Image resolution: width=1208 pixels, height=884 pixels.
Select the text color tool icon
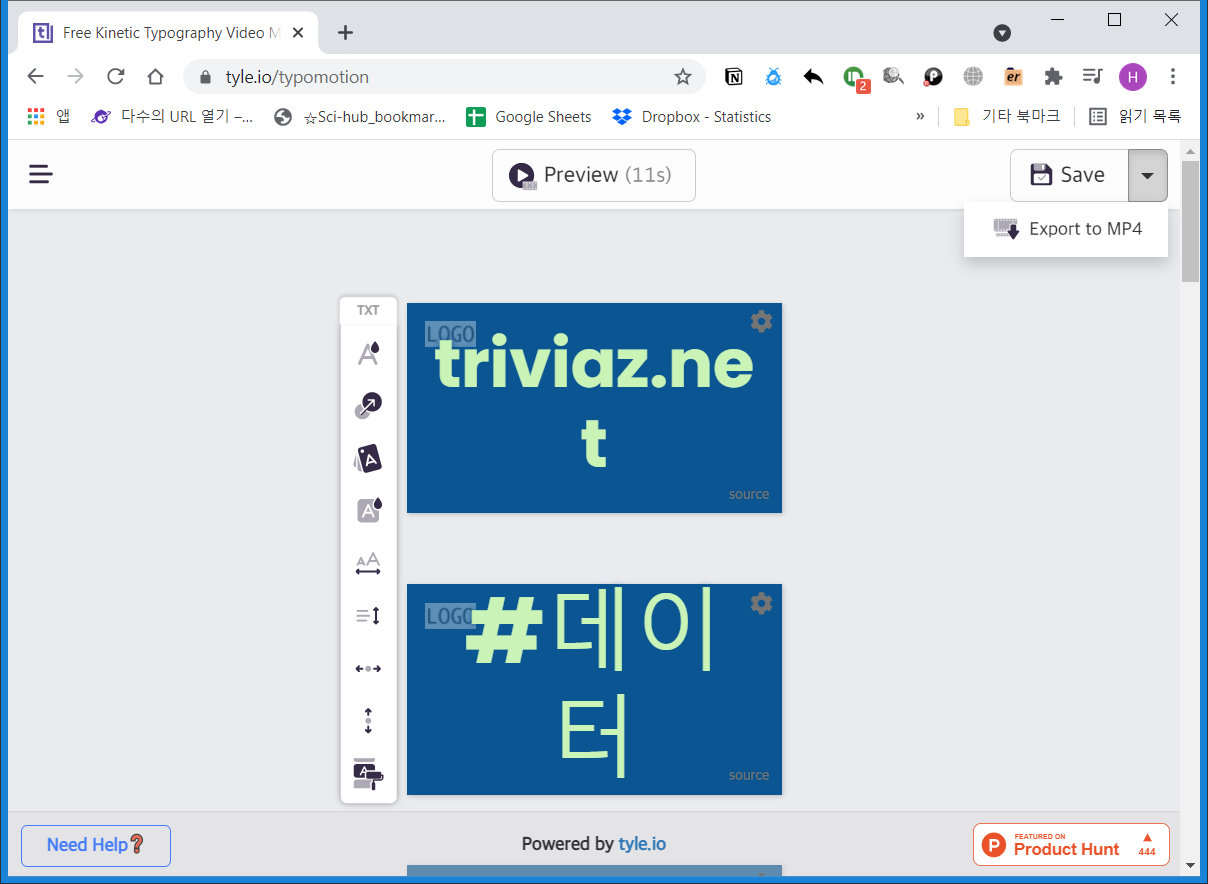click(x=368, y=353)
